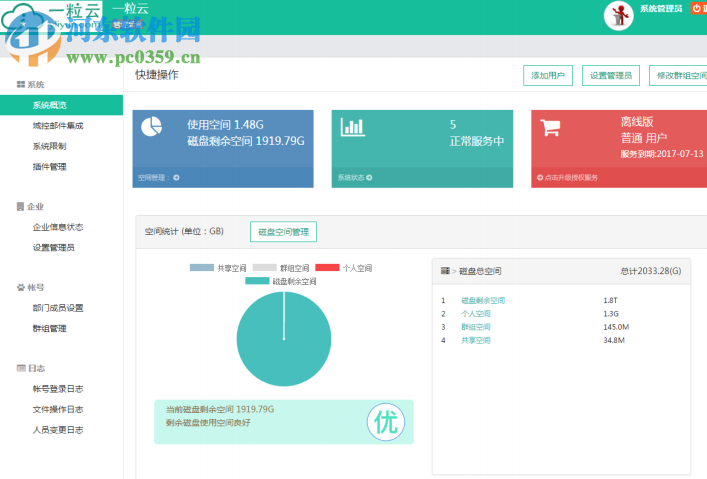
Task: Click the 服务到期:2017-07-13 text
Action: pyautogui.click(x=662, y=154)
